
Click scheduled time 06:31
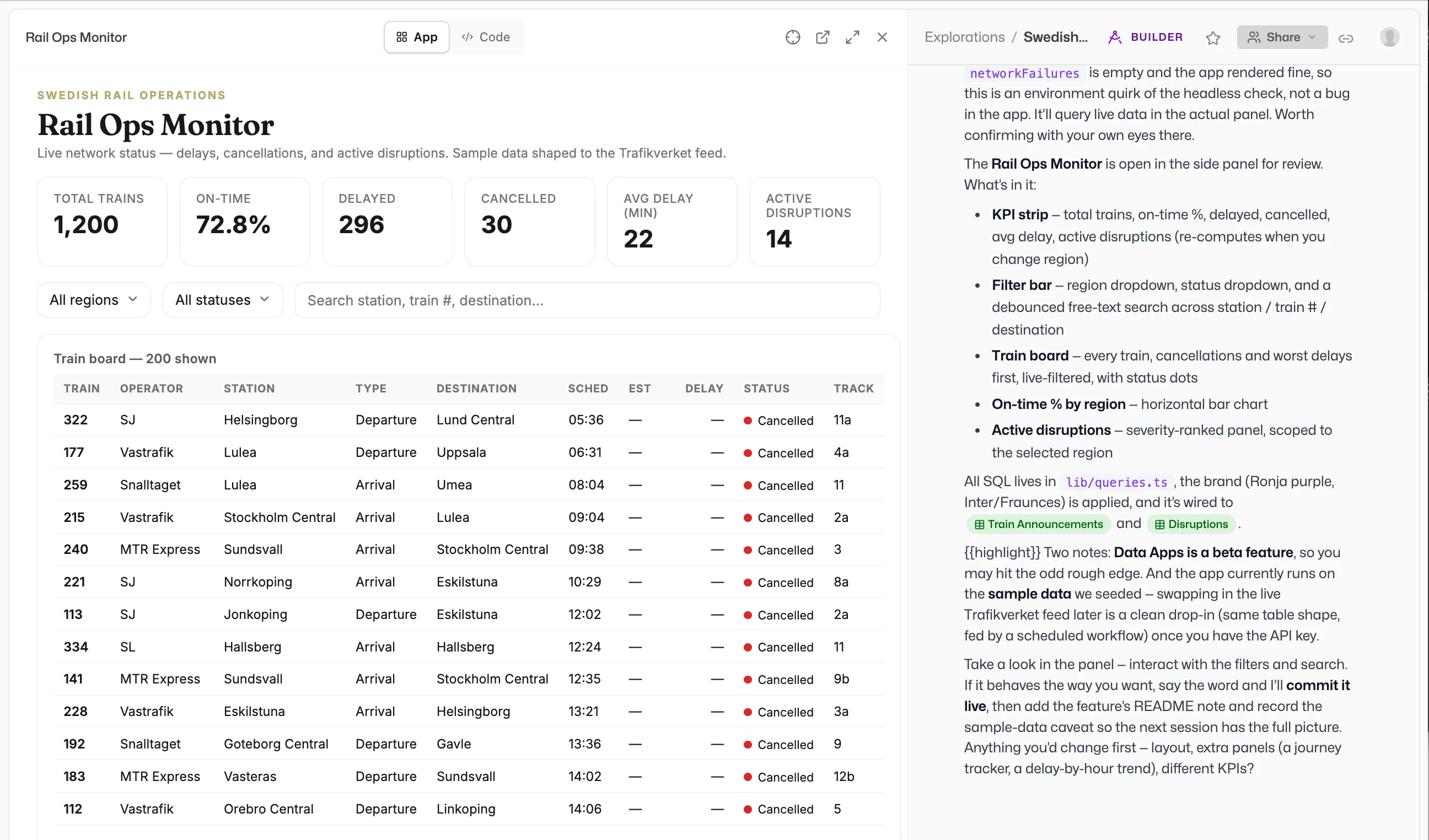click(x=584, y=453)
